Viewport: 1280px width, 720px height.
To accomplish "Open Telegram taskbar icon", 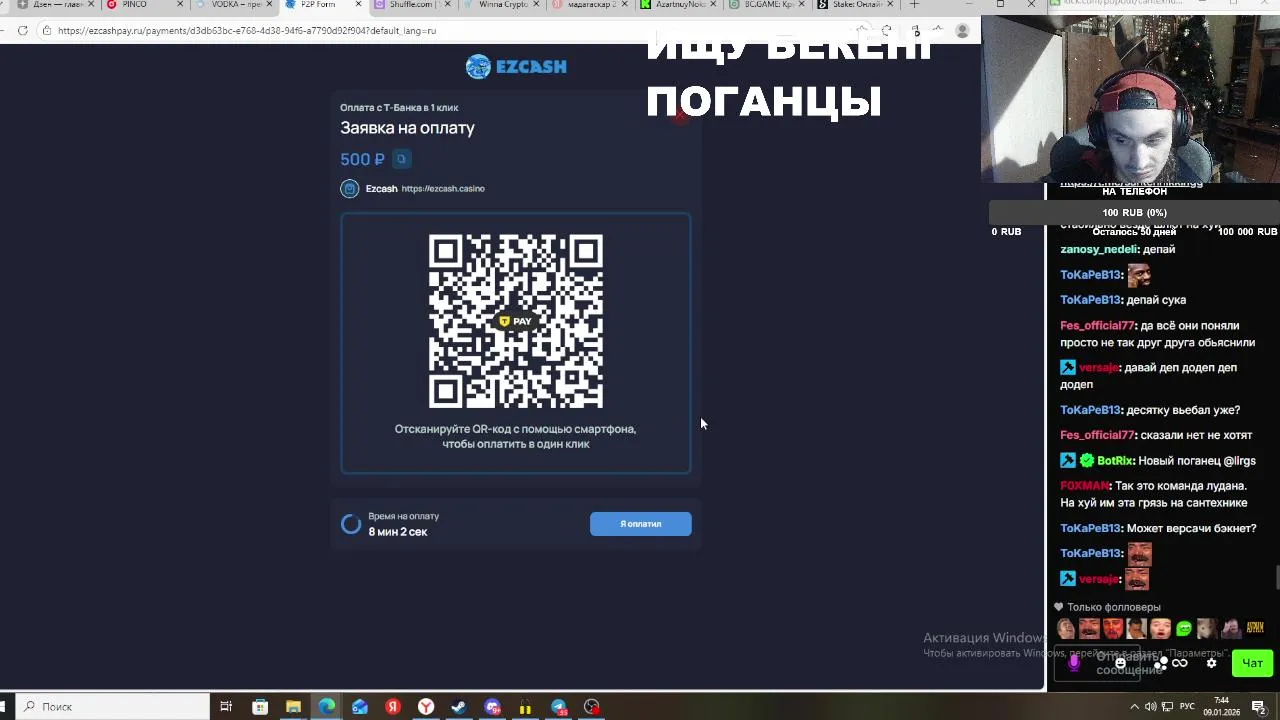I will [559, 707].
